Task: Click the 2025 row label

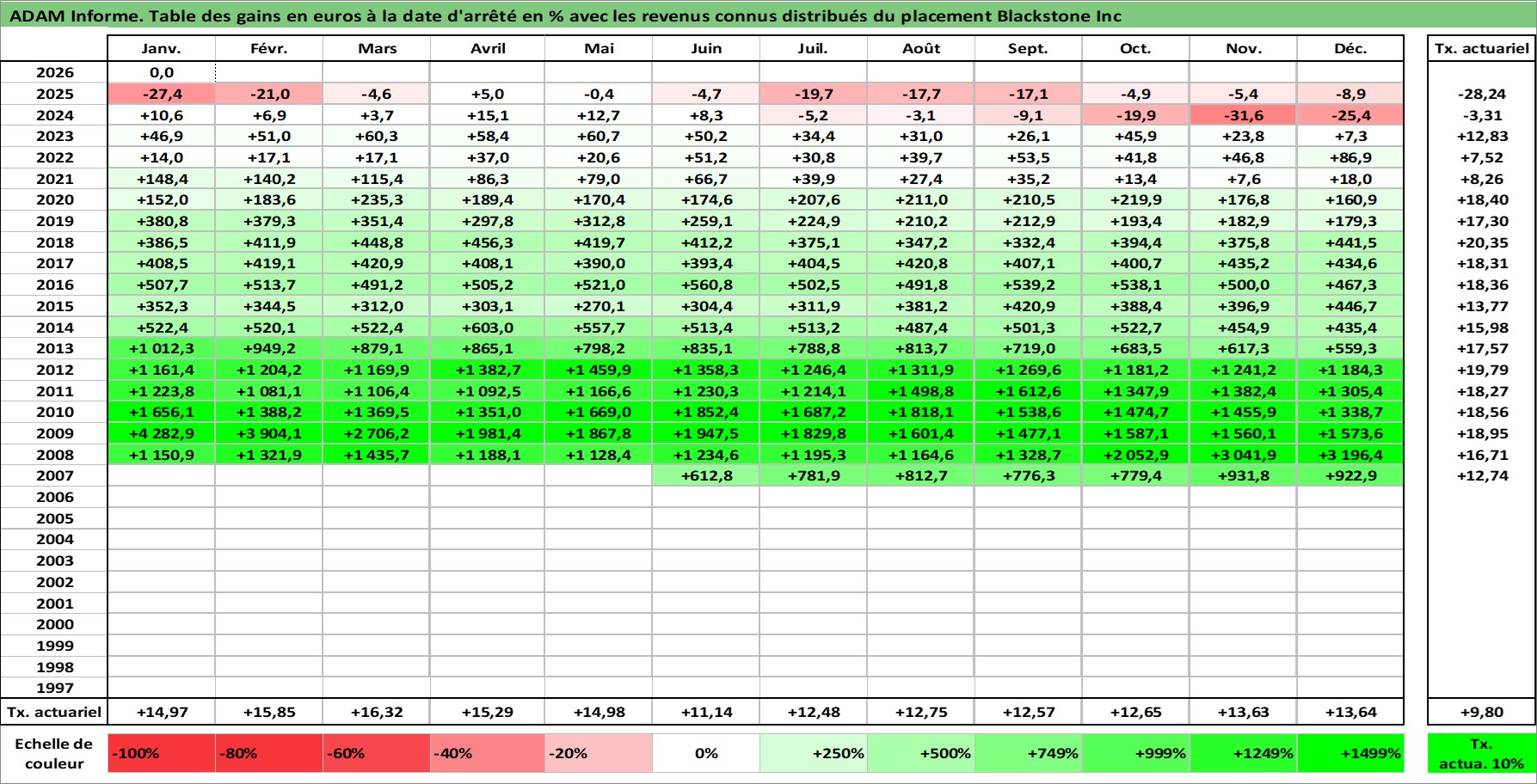Action: point(54,95)
